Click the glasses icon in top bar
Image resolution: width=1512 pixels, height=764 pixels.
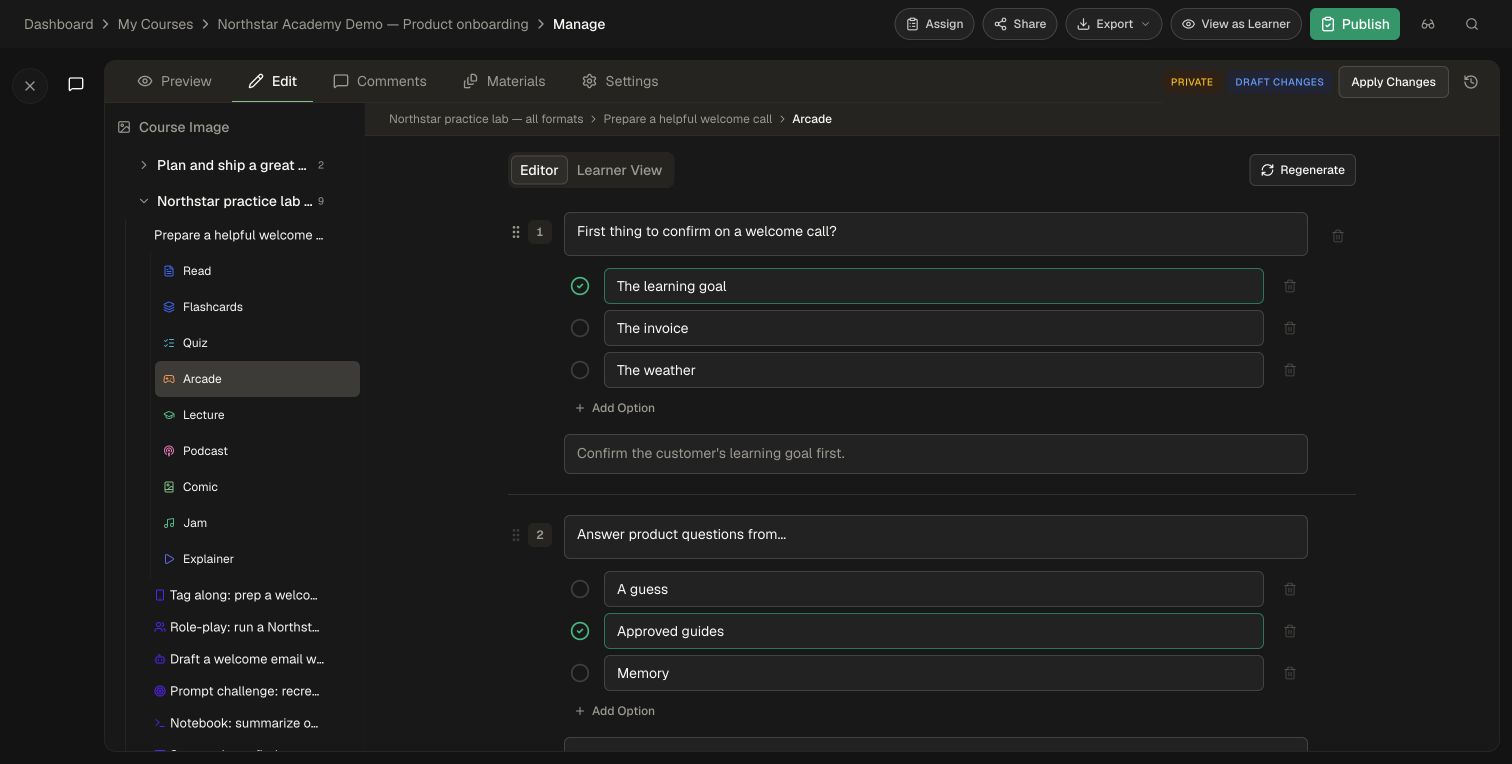tap(1428, 24)
